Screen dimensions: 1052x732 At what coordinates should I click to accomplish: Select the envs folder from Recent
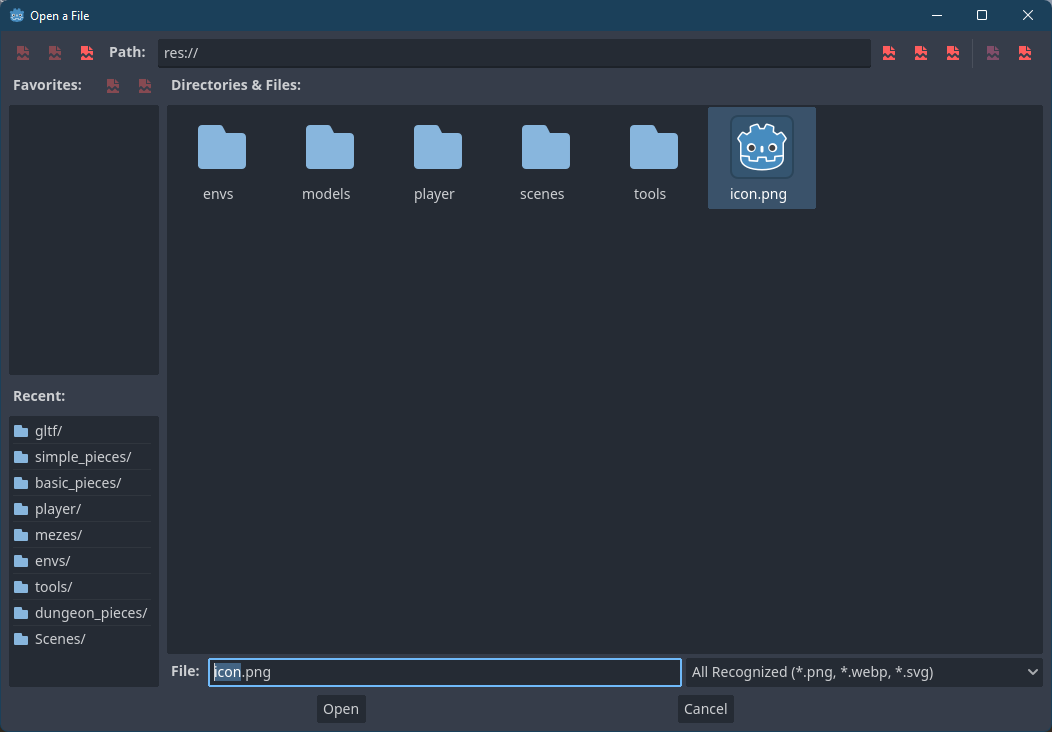62,560
